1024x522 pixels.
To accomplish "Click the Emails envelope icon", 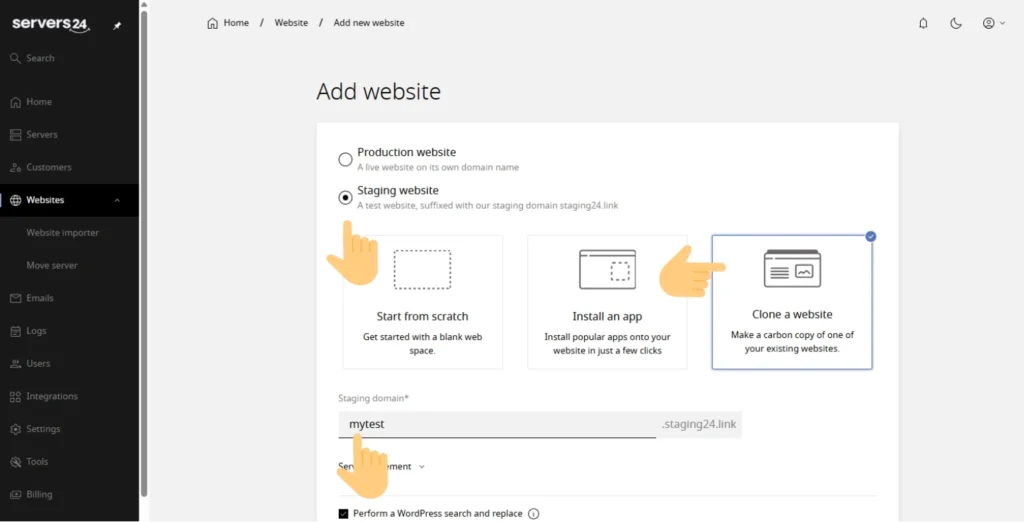I will pyautogui.click(x=16, y=298).
